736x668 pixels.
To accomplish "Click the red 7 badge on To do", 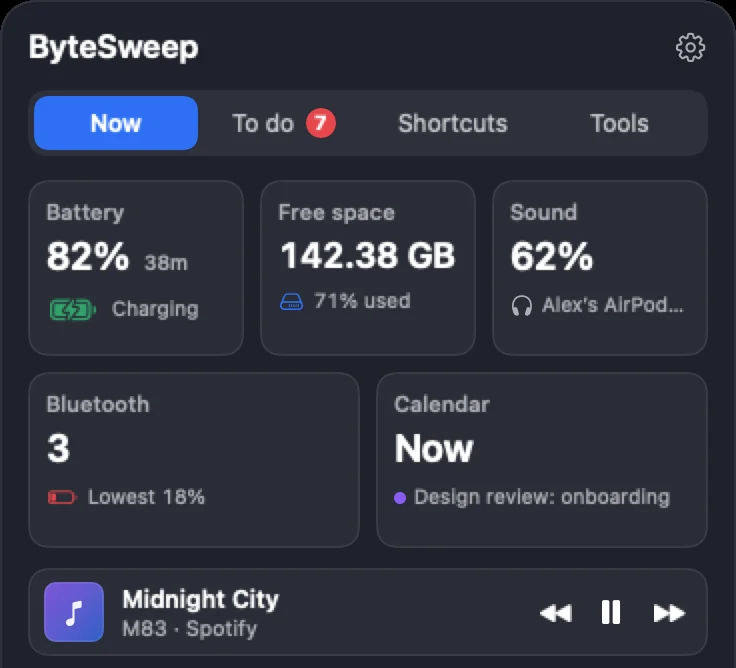I will pos(321,123).
